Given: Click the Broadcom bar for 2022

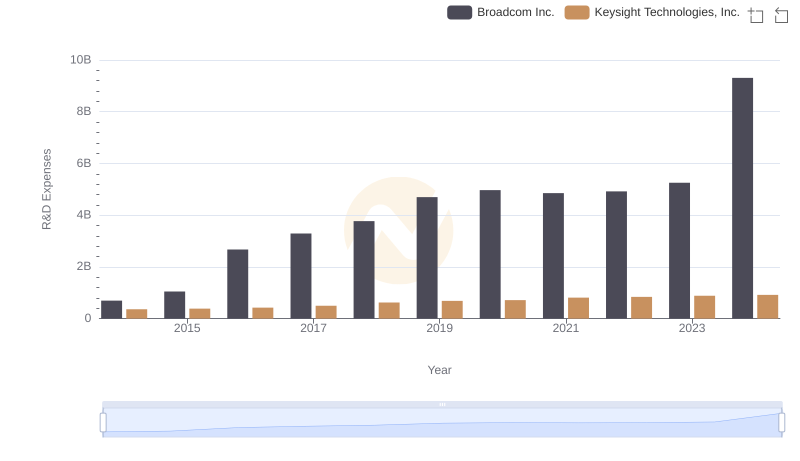Looking at the screenshot, I should tap(616, 255).
